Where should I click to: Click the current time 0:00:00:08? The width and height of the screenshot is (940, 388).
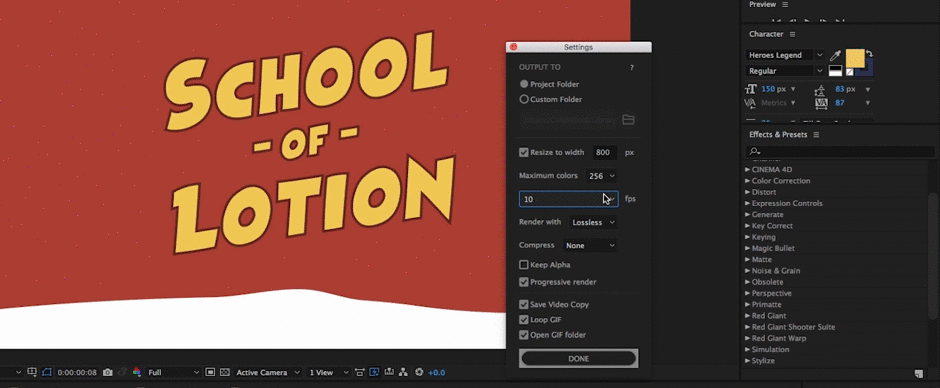(77, 372)
